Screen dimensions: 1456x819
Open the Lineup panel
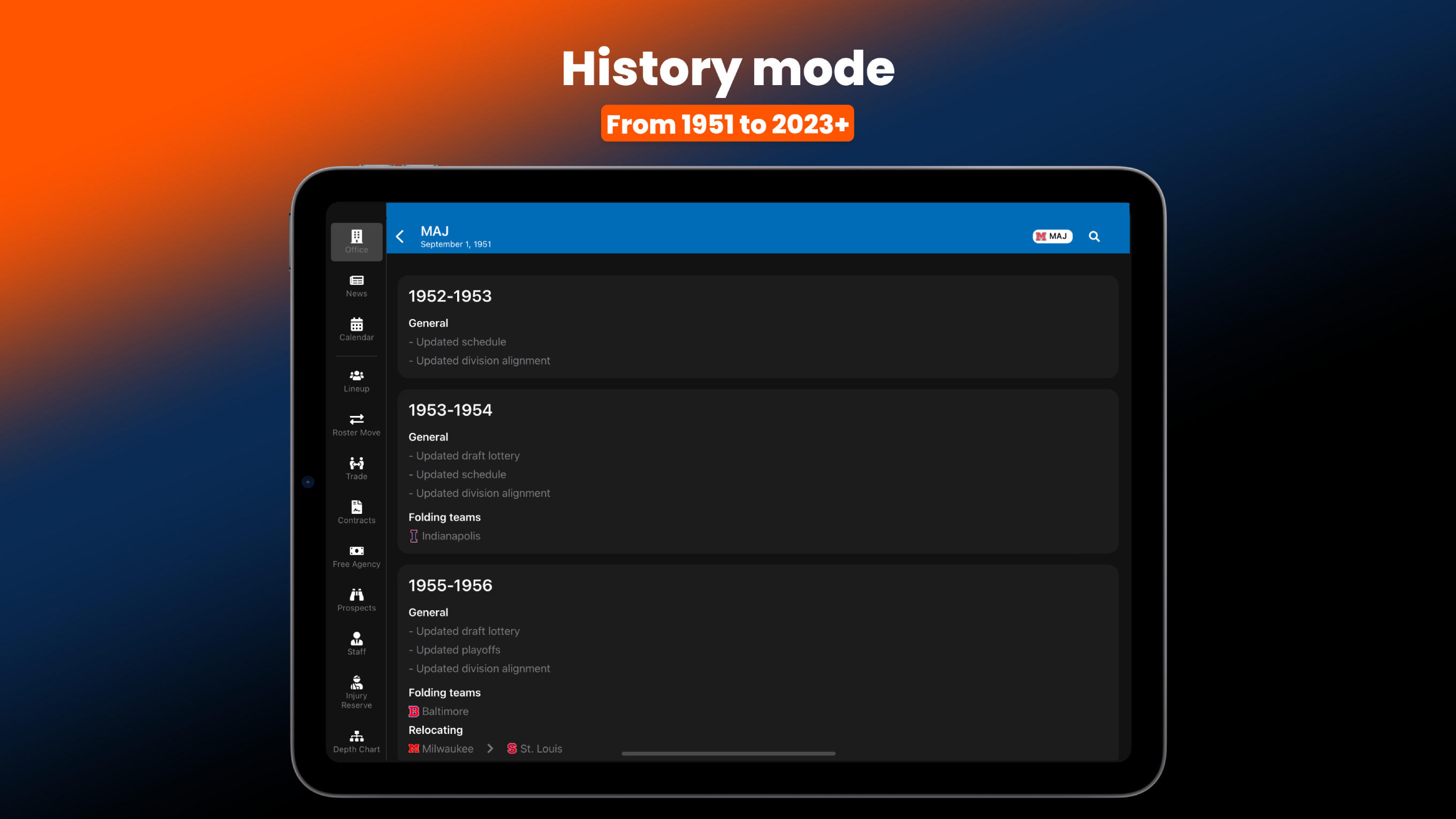pyautogui.click(x=356, y=380)
